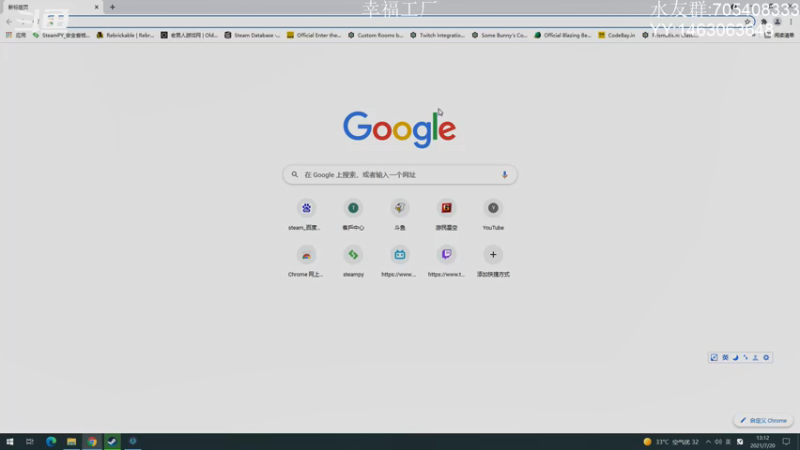Open the 游民星空 shortcut tile

pos(446,214)
